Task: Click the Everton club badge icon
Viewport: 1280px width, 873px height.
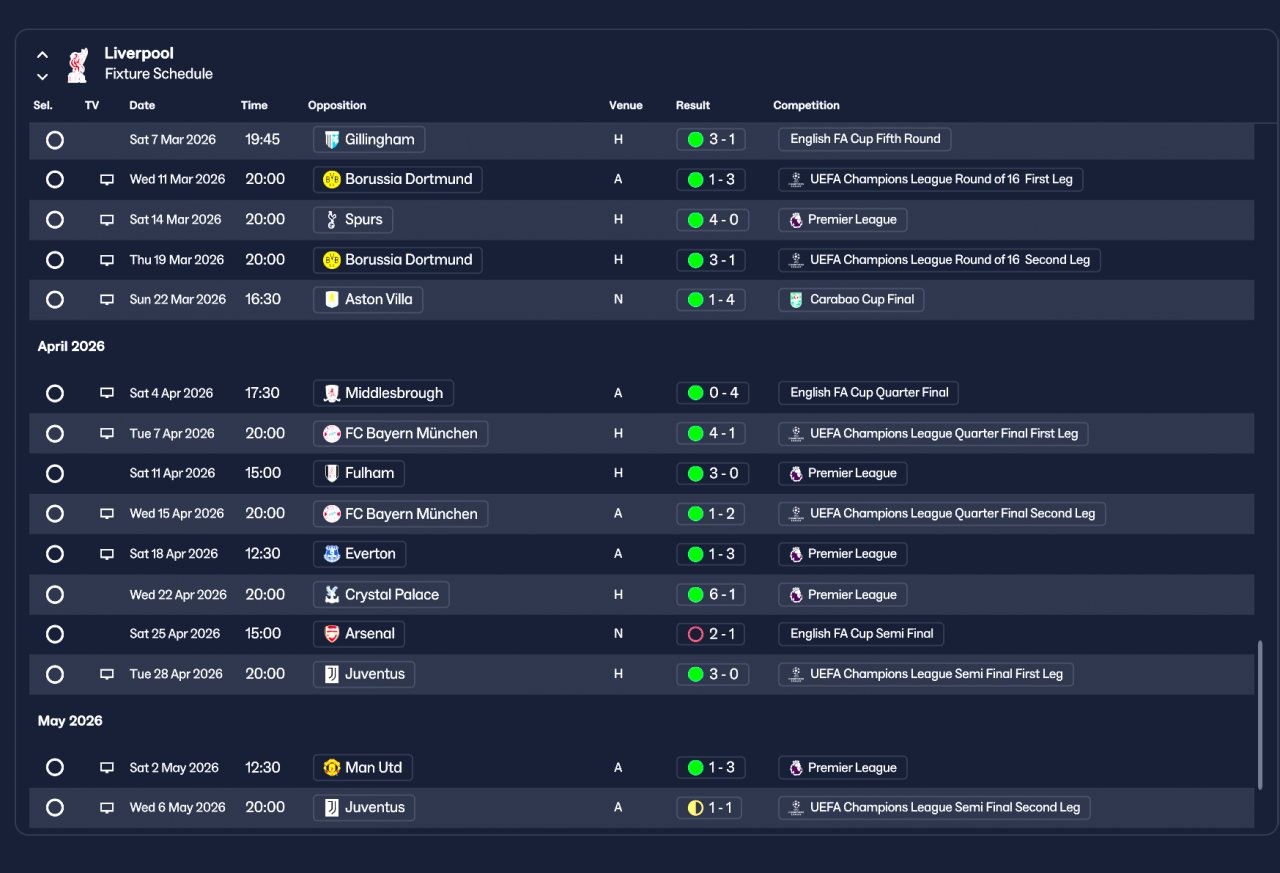Action: point(332,553)
